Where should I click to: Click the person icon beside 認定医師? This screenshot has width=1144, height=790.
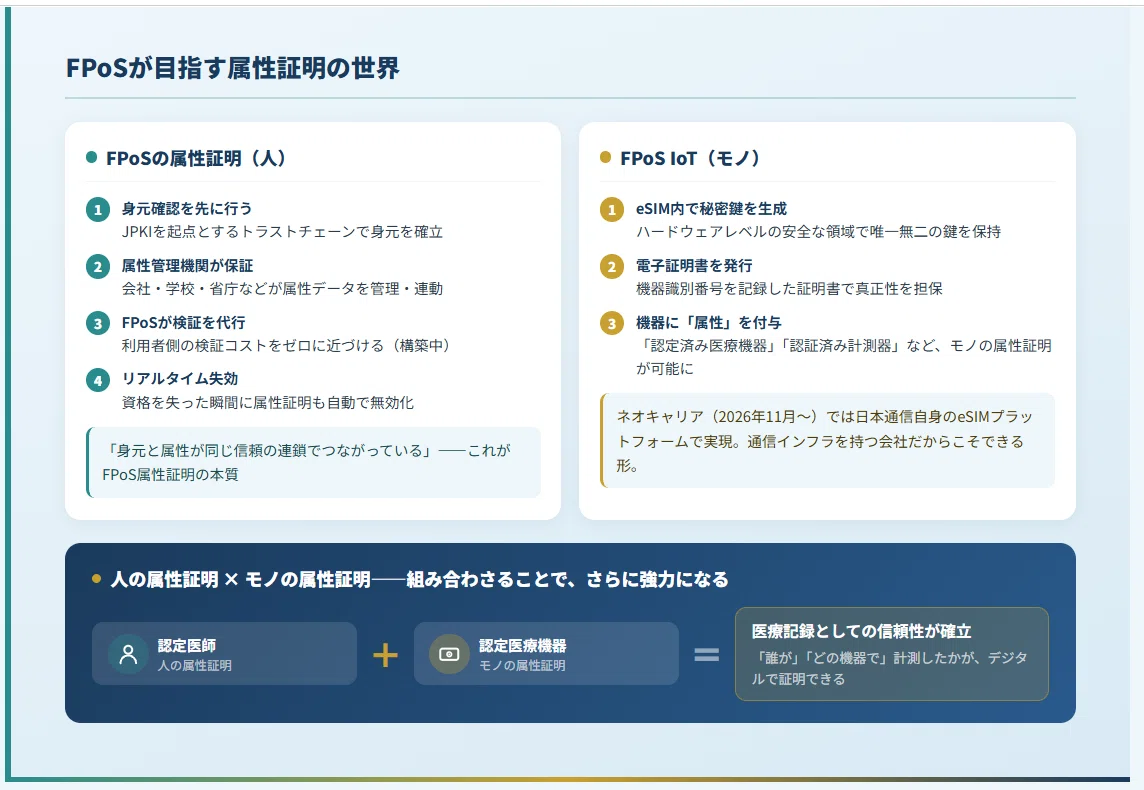click(x=128, y=654)
